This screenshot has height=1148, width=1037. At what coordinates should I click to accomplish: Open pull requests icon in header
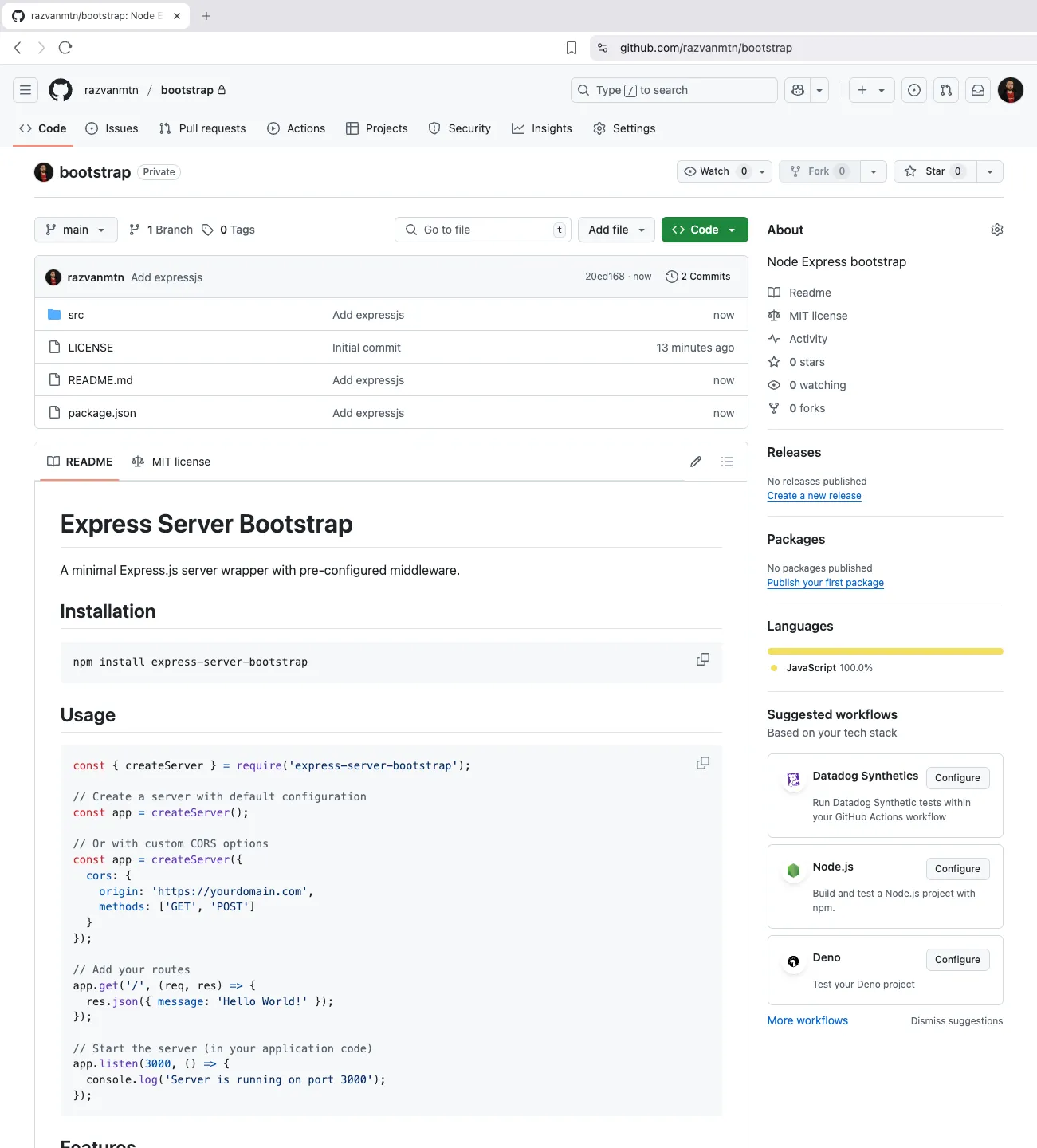(x=946, y=90)
